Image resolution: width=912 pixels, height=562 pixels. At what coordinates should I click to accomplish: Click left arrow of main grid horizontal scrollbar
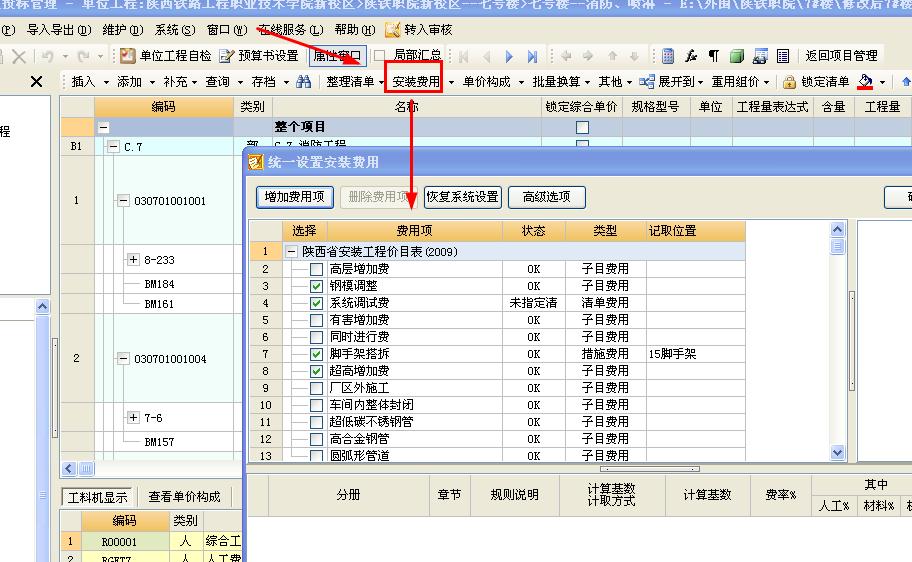click(69, 468)
